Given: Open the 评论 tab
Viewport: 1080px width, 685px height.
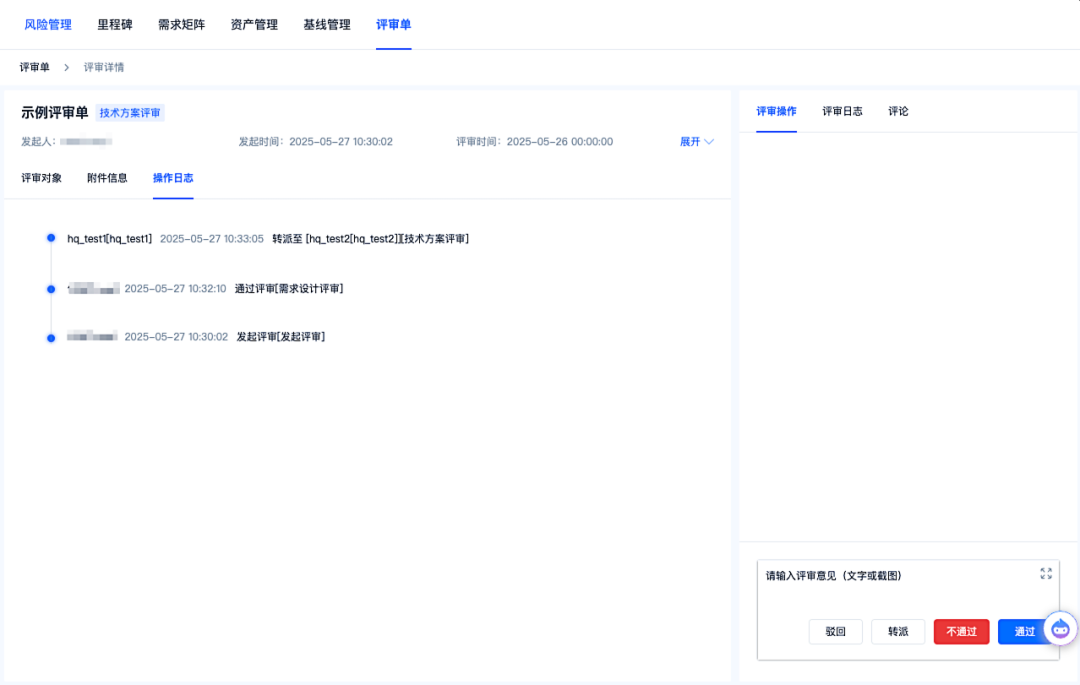Looking at the screenshot, I should click(898, 112).
